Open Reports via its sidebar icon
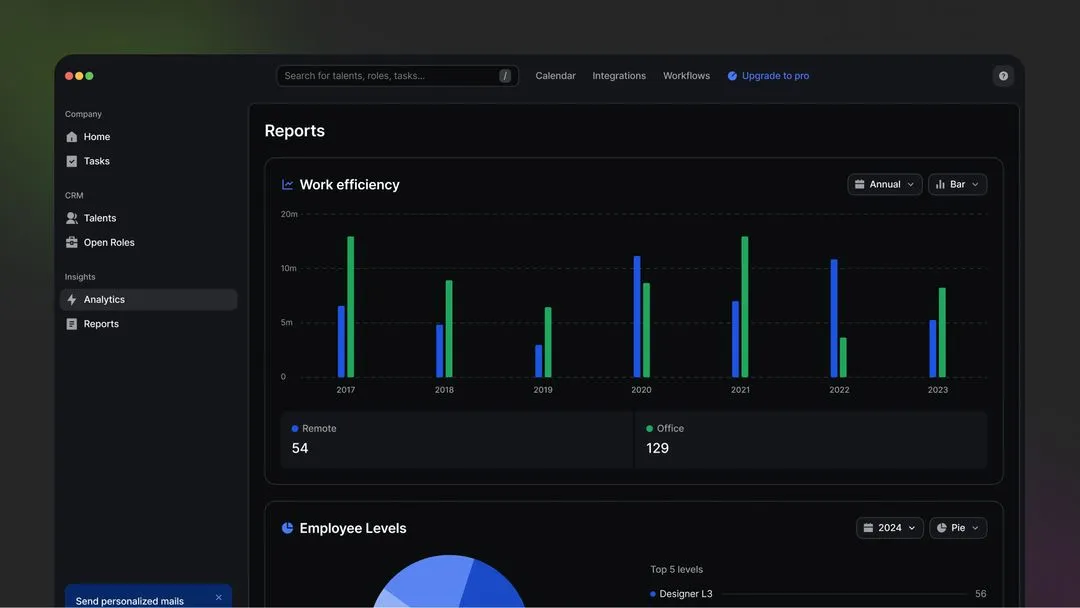Image resolution: width=1080 pixels, height=608 pixels. pyautogui.click(x=71, y=323)
